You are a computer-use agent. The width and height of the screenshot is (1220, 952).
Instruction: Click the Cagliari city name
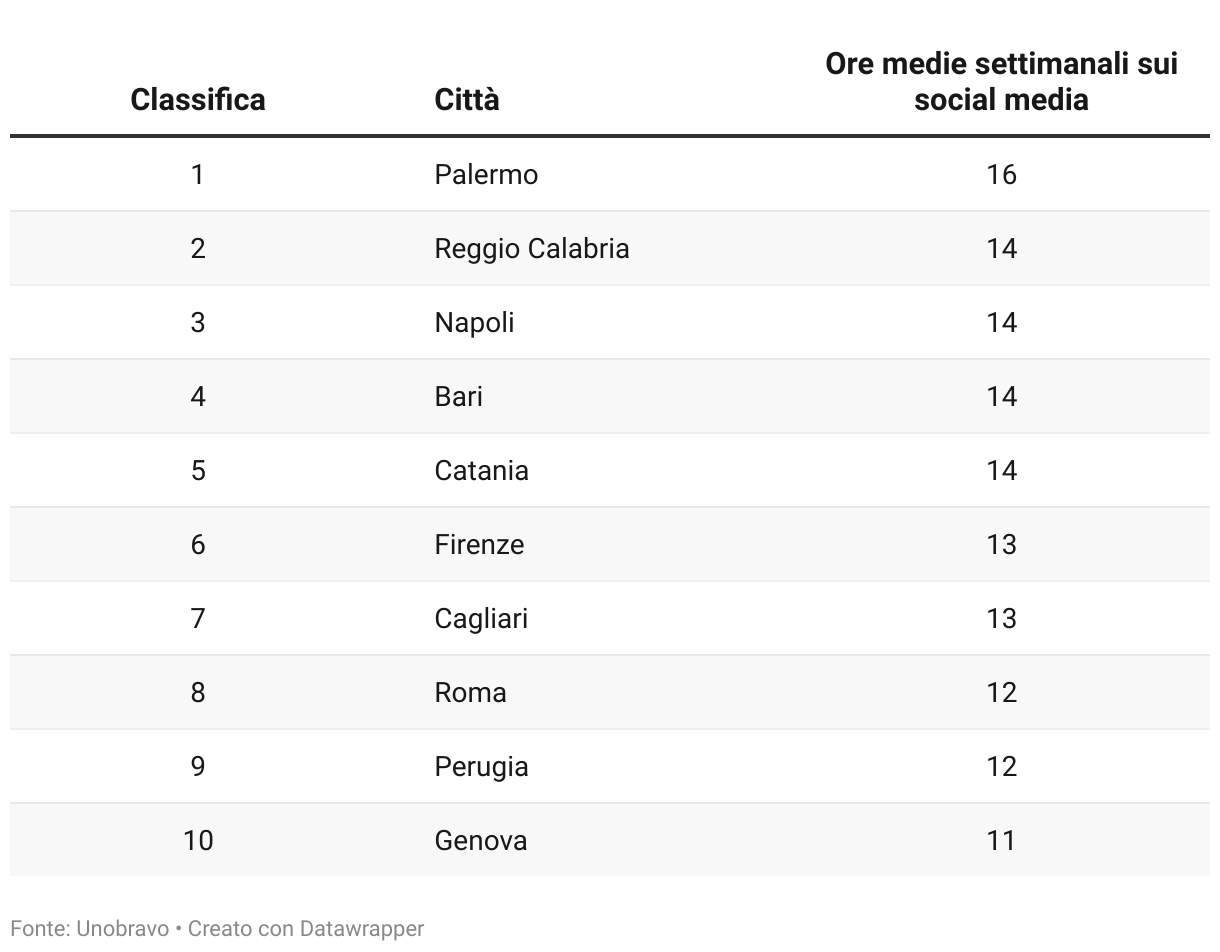pyautogui.click(x=481, y=619)
